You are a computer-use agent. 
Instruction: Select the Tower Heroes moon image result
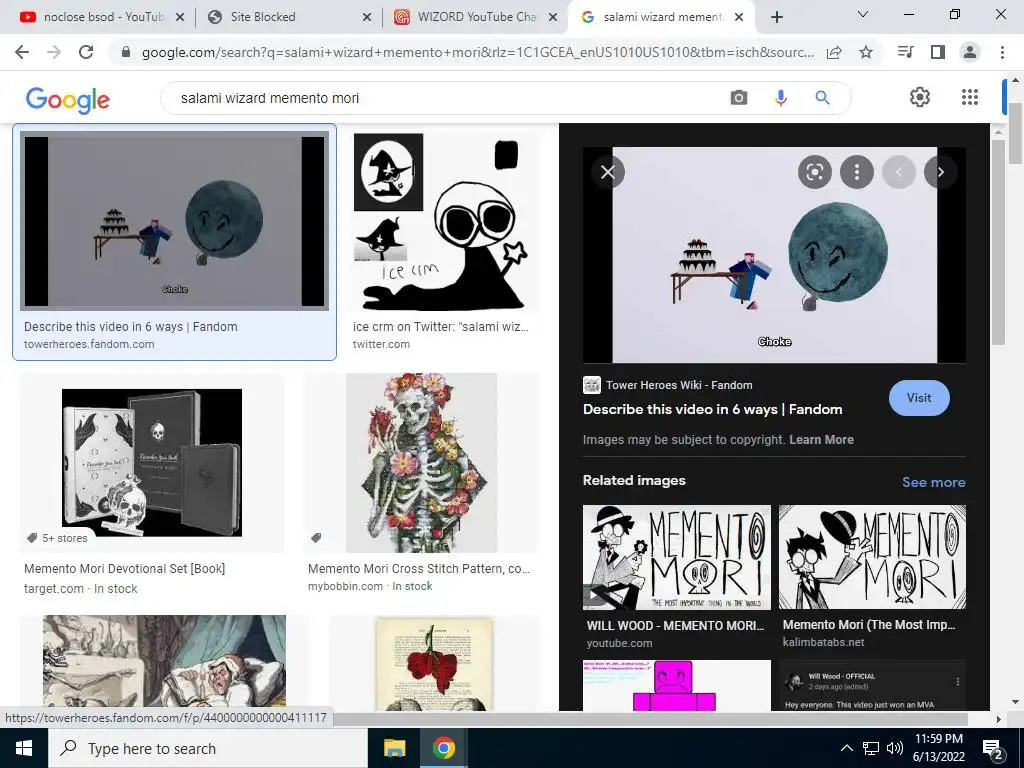(x=174, y=221)
